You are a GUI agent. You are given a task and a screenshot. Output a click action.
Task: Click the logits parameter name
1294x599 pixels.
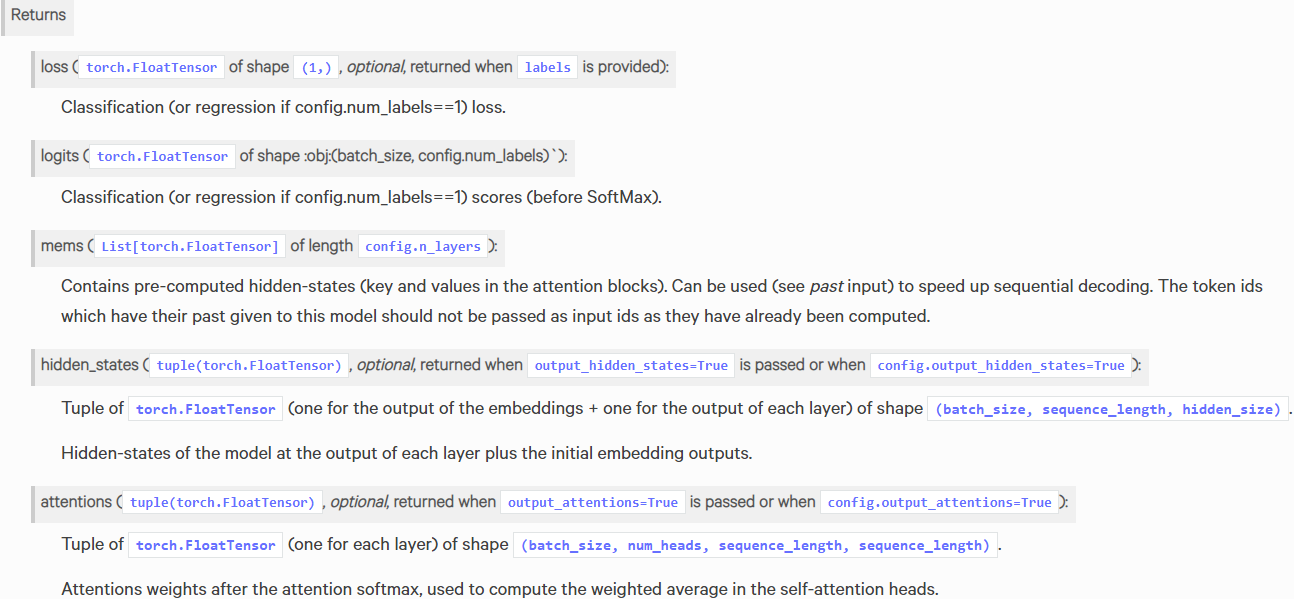pos(60,156)
